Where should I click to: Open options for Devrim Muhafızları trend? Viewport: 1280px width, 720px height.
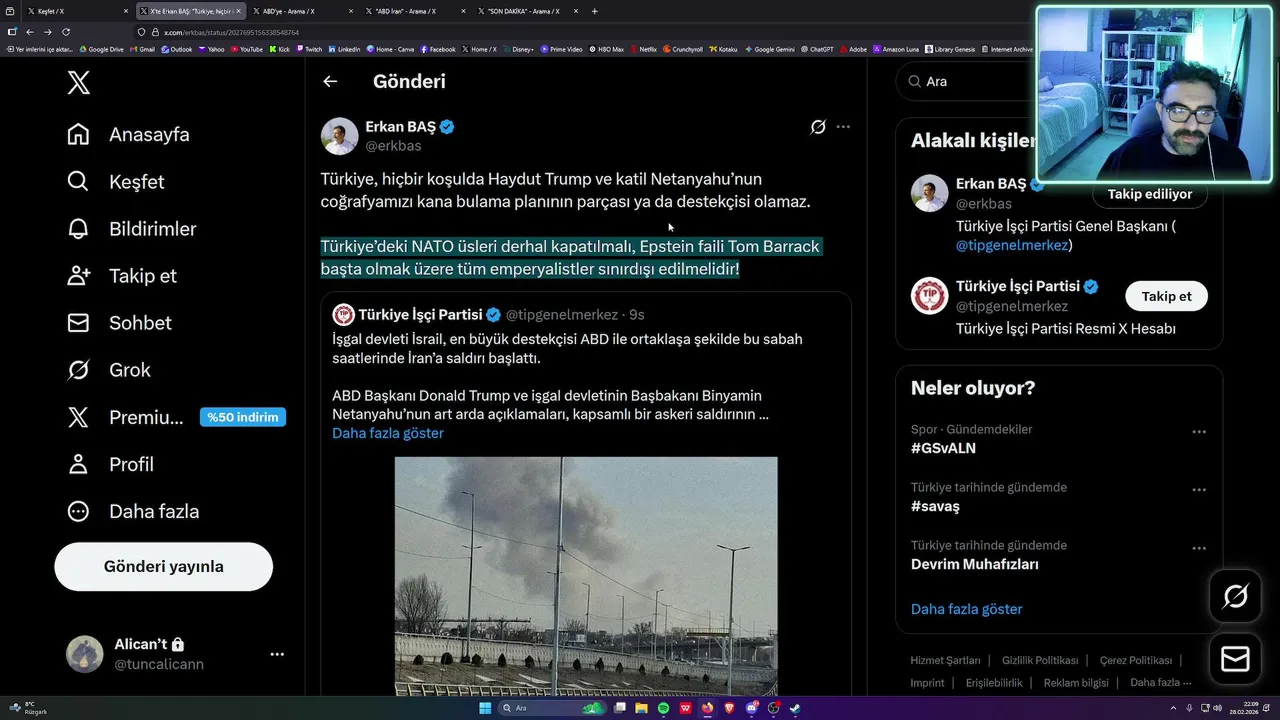1199,548
